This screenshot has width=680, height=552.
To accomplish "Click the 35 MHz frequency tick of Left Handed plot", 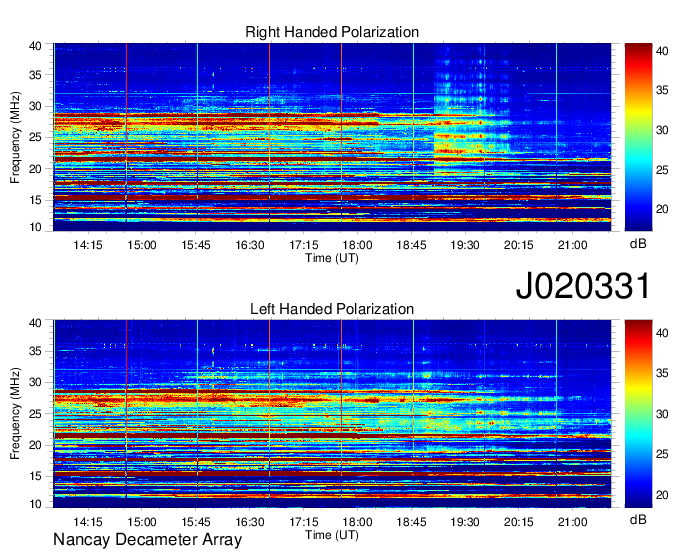I will [36, 351].
